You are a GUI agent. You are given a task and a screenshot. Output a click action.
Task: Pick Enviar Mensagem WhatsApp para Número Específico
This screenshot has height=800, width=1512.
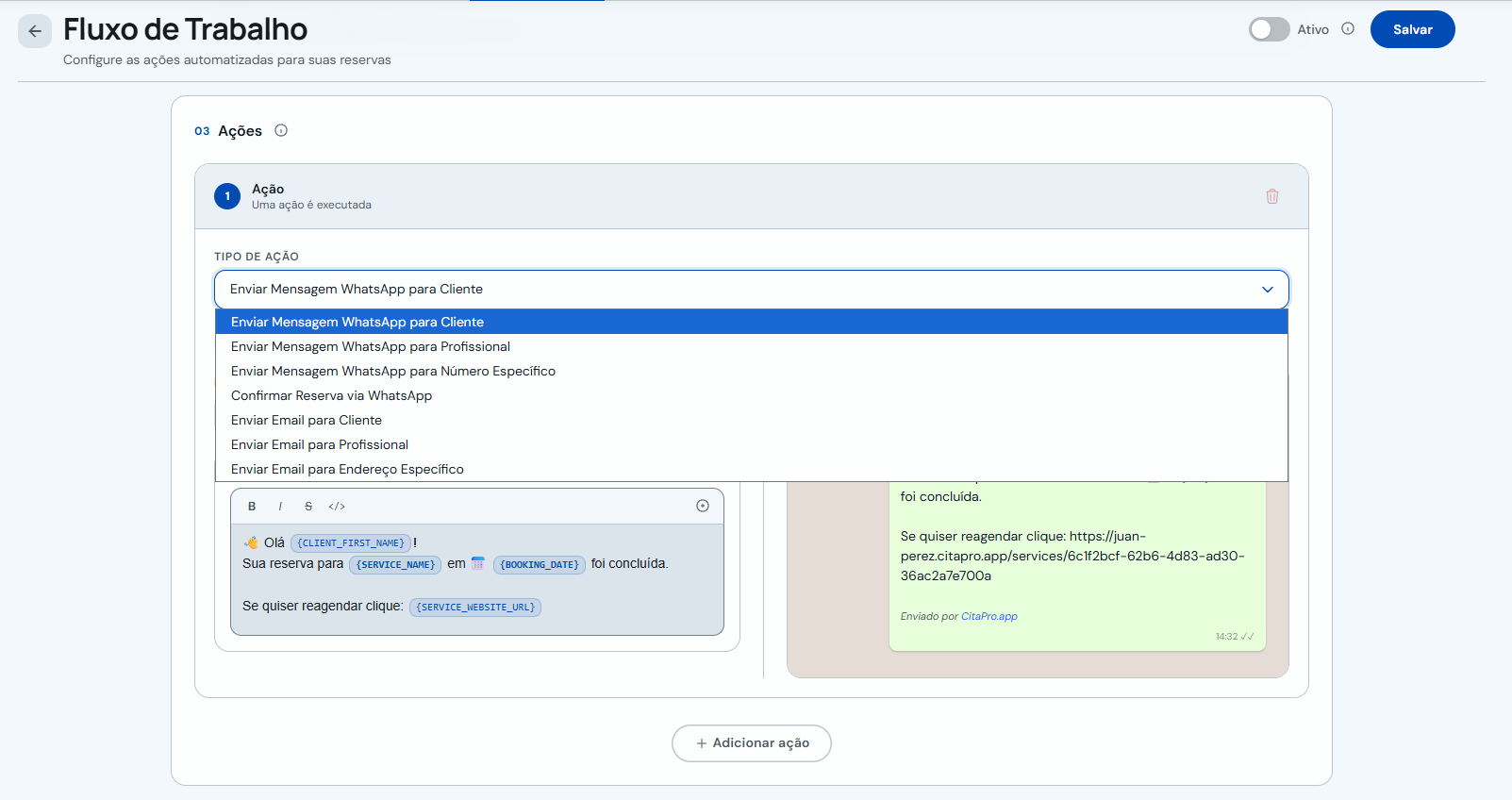coord(752,371)
